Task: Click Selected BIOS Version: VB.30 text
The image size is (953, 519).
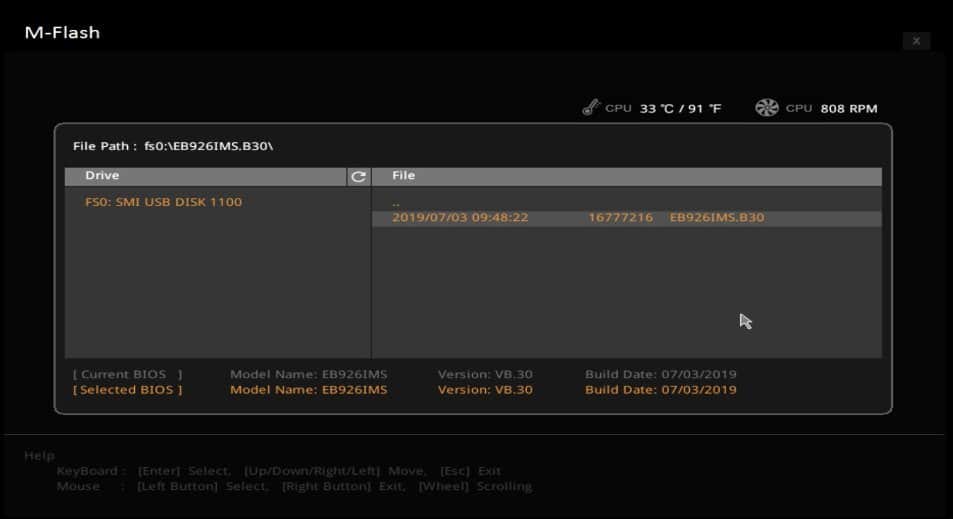Action: pos(485,390)
